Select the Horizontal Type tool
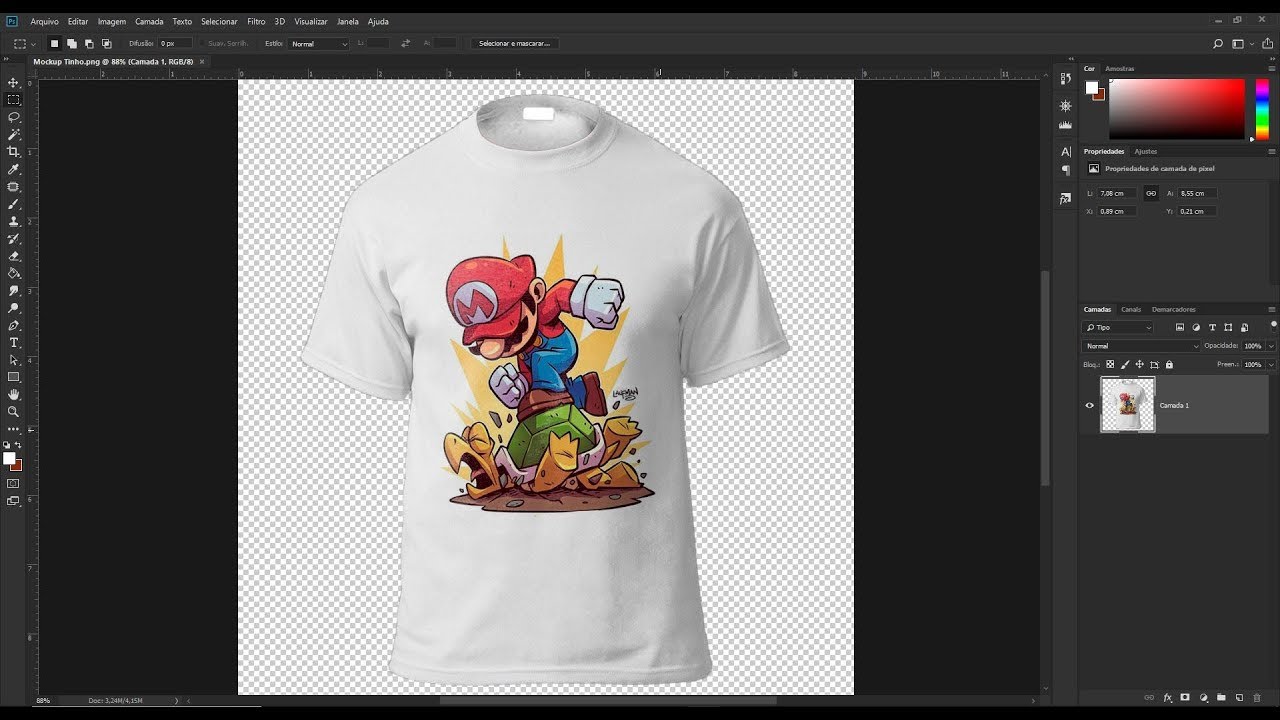This screenshot has height=720, width=1280. click(14, 343)
